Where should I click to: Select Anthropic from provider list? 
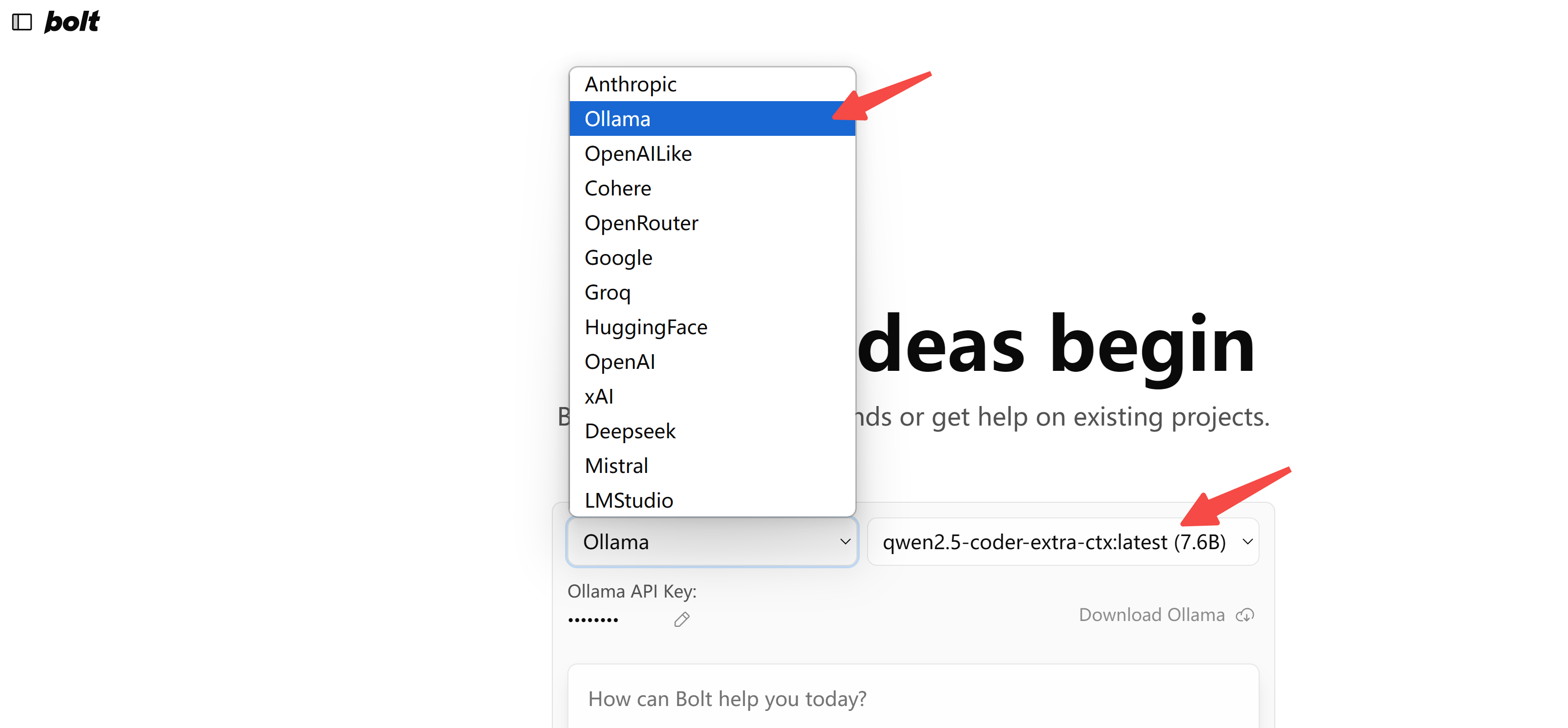click(630, 84)
